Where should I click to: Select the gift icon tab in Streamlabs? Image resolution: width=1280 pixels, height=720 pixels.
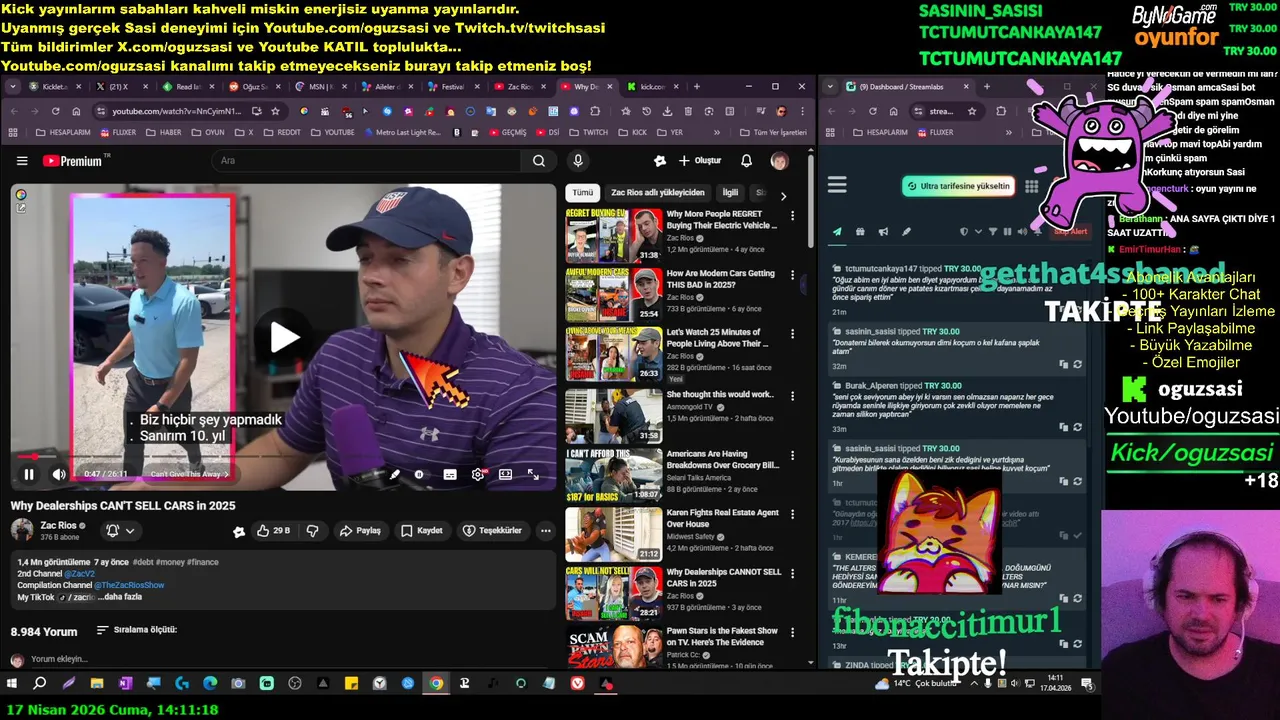(x=860, y=232)
